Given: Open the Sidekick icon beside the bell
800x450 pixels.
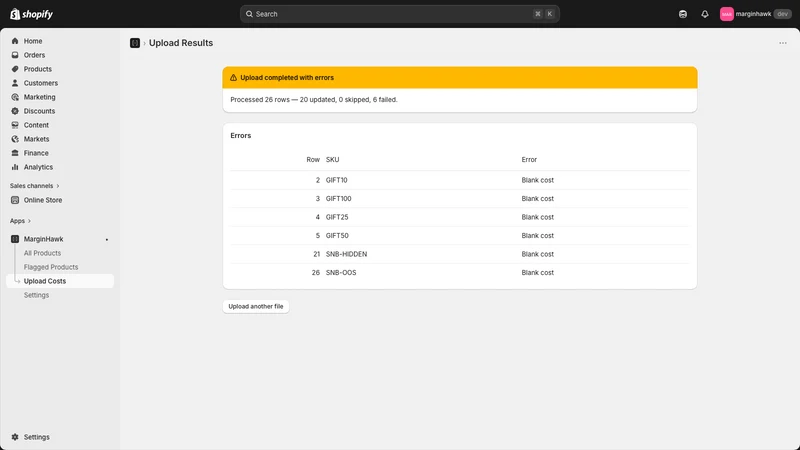Looking at the screenshot, I should 683,14.
